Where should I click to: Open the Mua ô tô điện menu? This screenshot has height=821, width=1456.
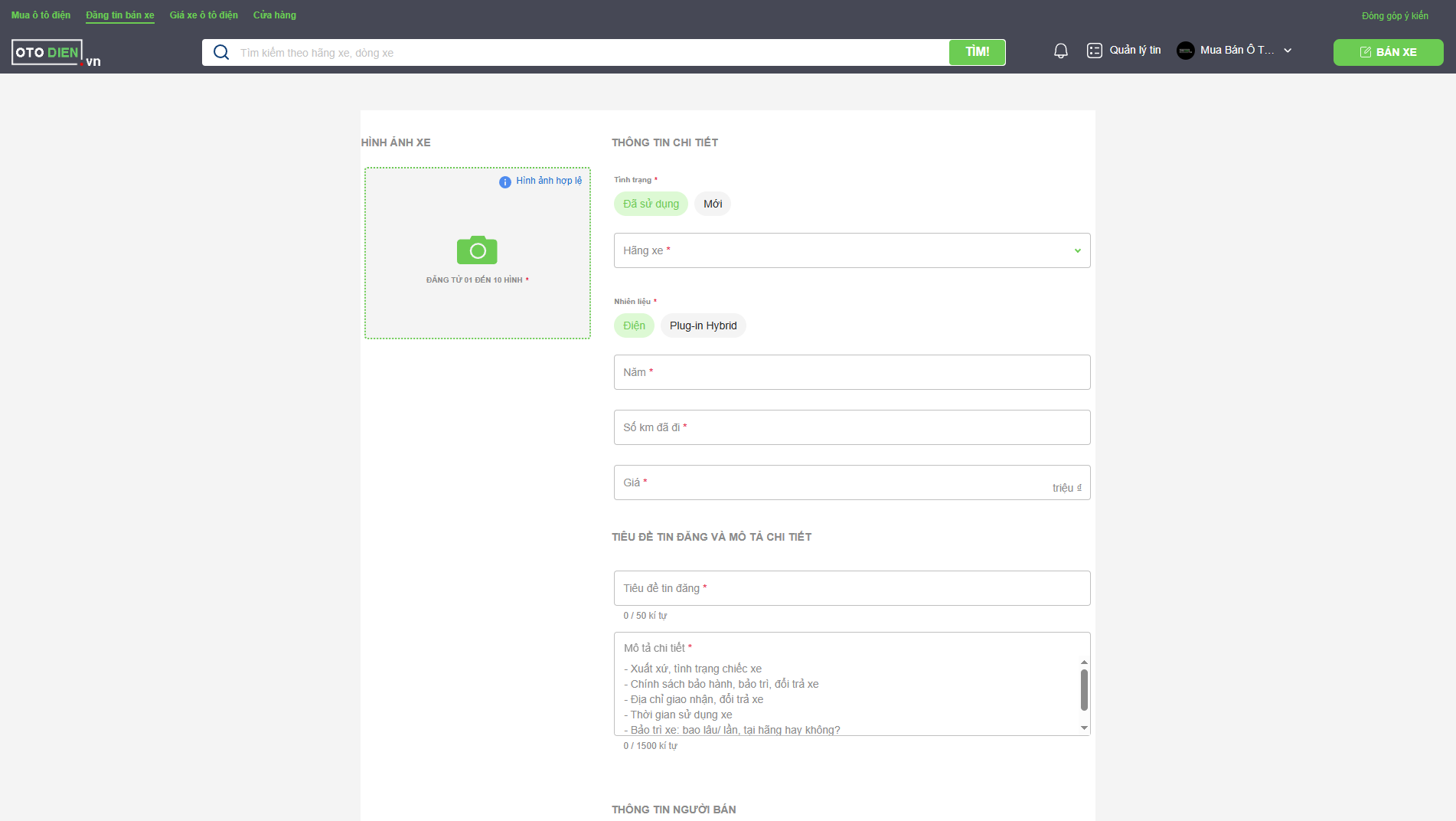[x=41, y=15]
